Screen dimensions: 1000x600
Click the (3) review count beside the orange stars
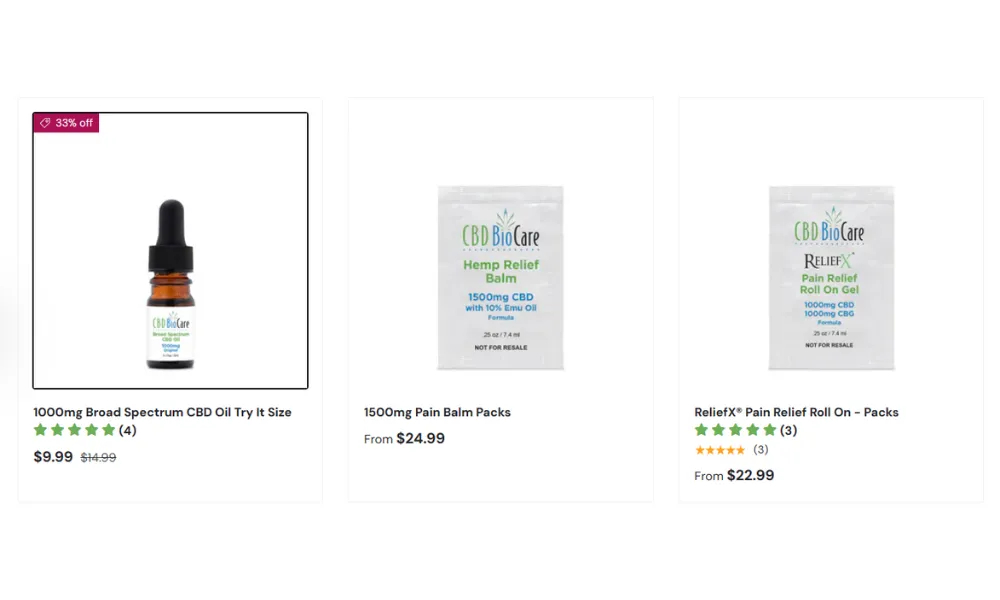pyautogui.click(x=760, y=450)
